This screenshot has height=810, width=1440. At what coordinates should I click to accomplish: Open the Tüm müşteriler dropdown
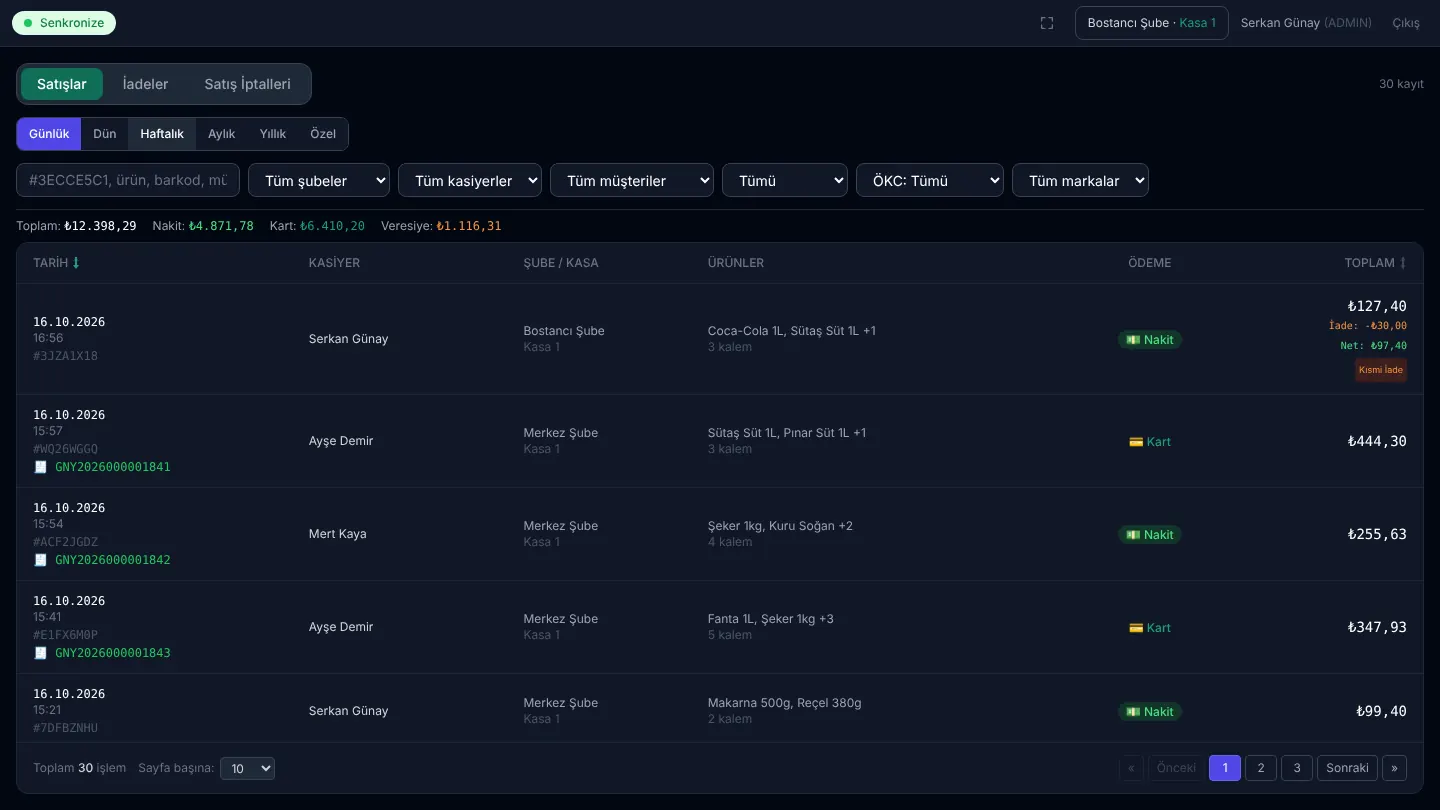632,181
